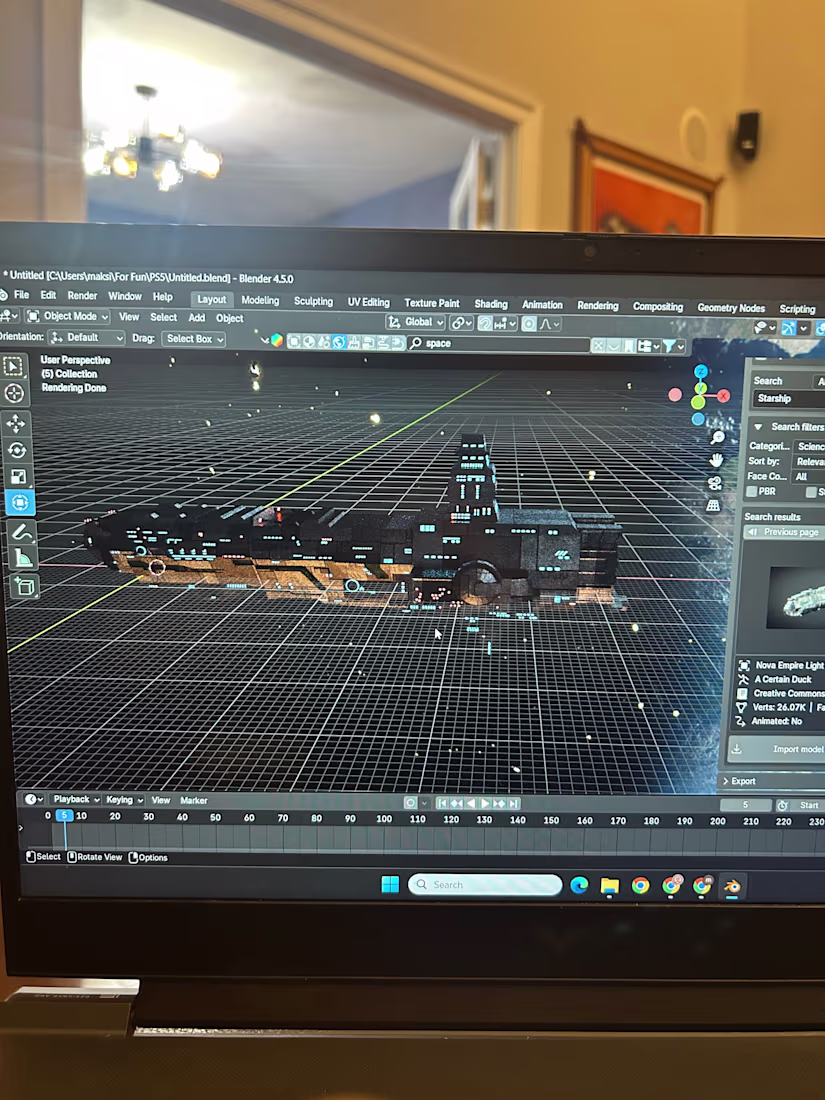The image size is (825, 1100).
Task: Click the current frame number field
Action: click(746, 805)
